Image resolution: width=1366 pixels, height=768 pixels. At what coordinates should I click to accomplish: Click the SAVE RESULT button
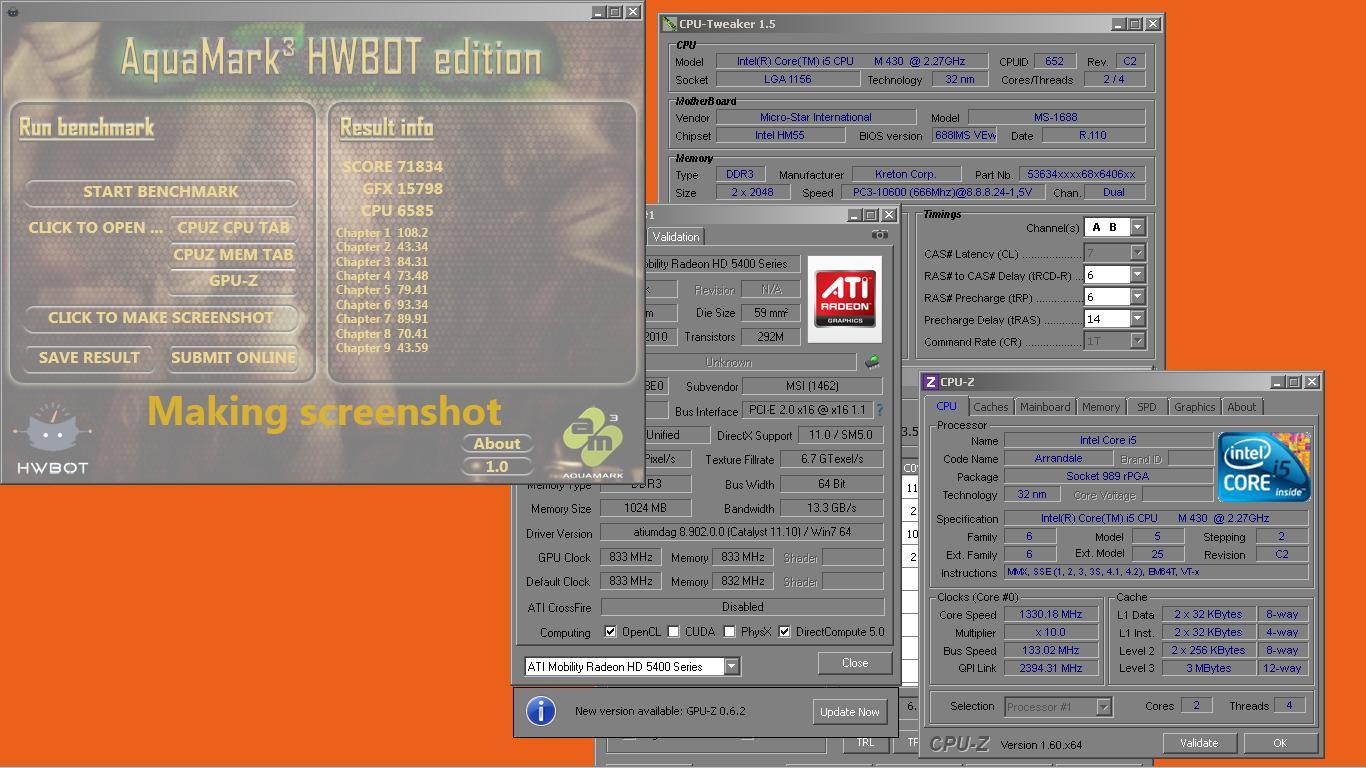click(x=89, y=358)
